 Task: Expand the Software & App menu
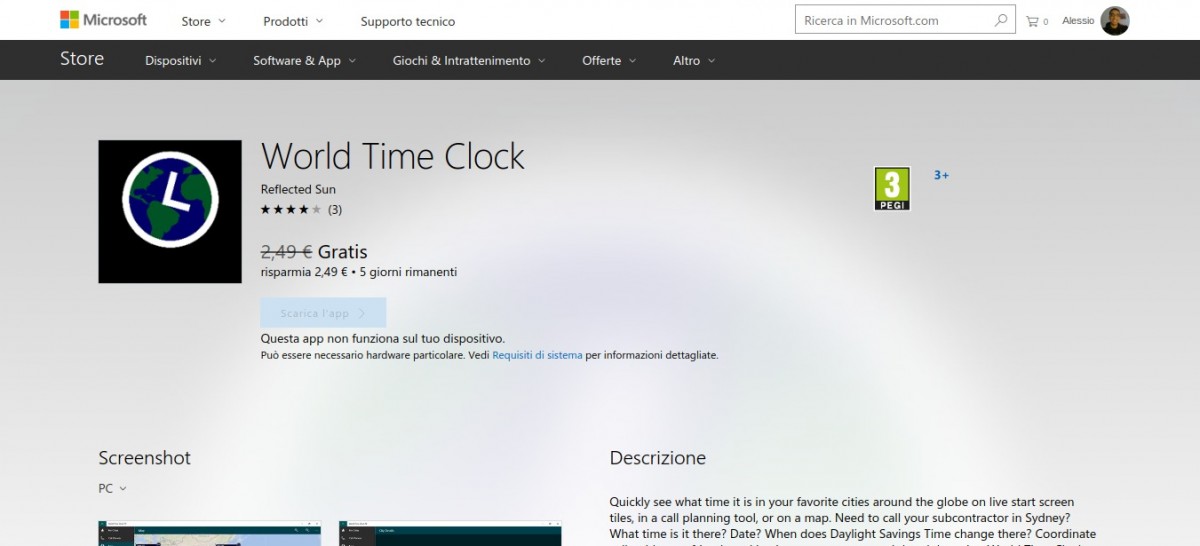tap(304, 61)
